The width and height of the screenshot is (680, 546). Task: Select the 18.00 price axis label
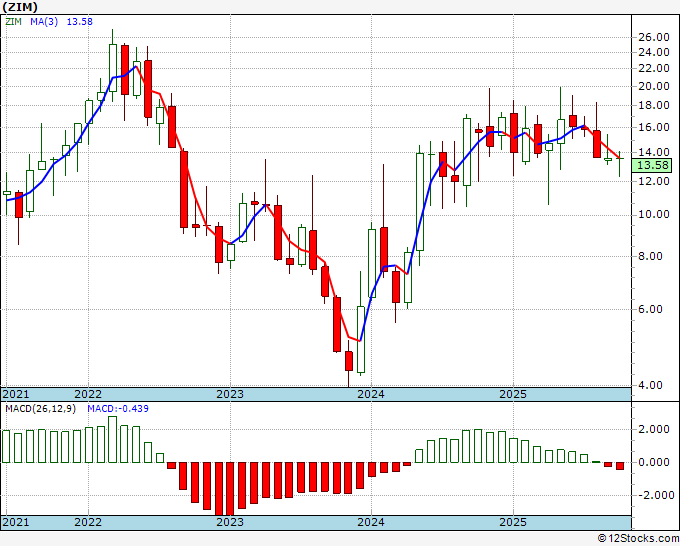click(x=654, y=105)
